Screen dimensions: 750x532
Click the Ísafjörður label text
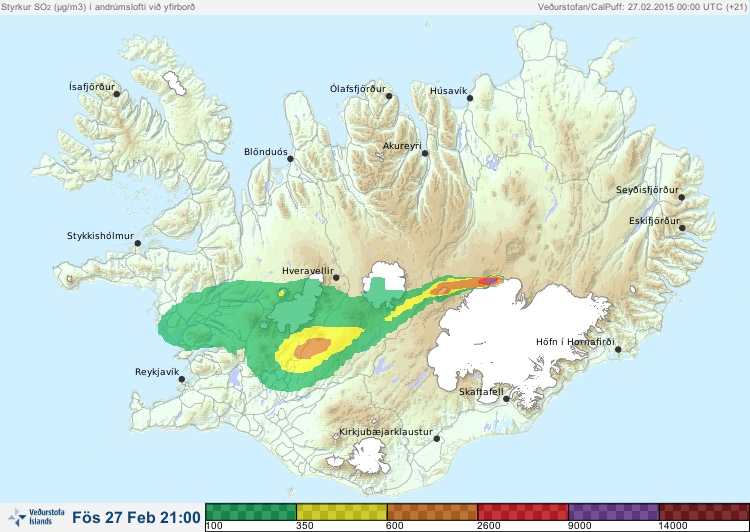pyautogui.click(x=92, y=87)
